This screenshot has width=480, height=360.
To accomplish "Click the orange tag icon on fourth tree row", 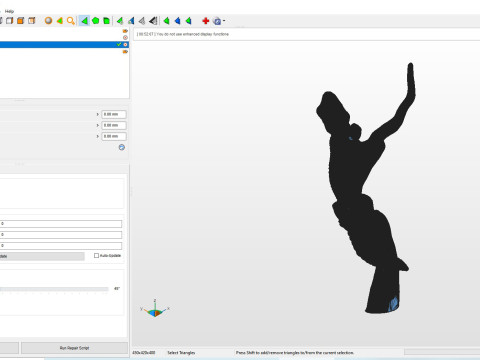I will (x=125, y=52).
